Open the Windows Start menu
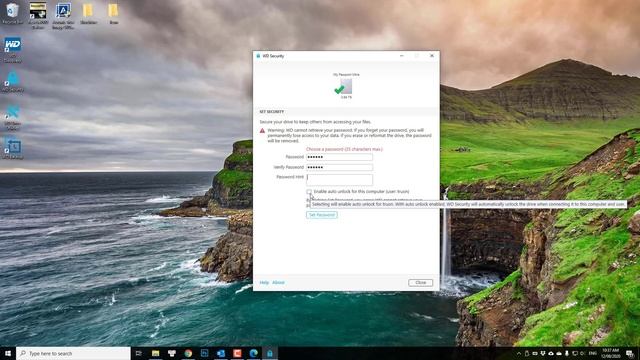This screenshot has height=360, width=640. [x=8, y=353]
